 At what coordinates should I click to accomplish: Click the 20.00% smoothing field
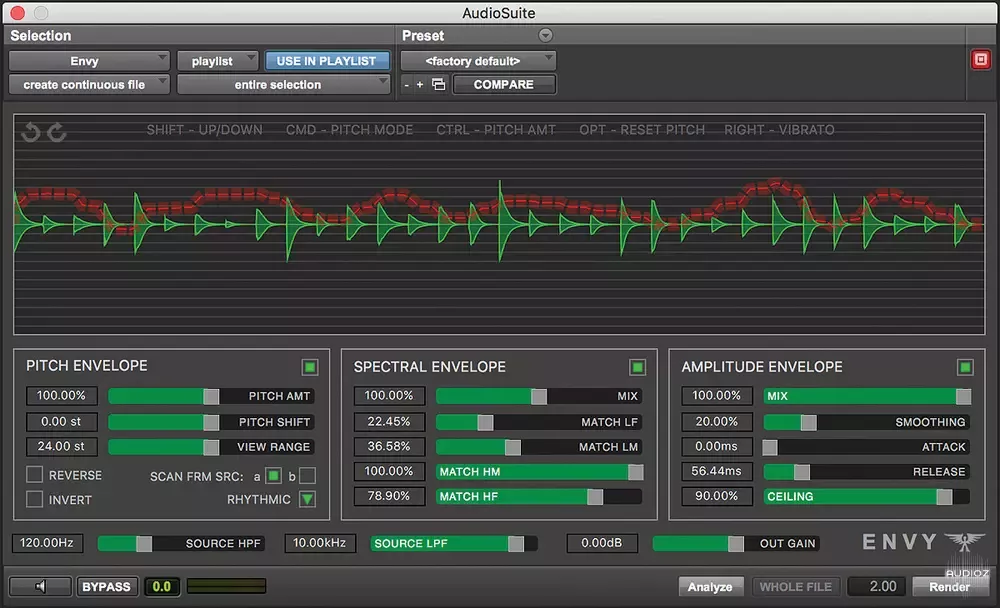point(717,422)
